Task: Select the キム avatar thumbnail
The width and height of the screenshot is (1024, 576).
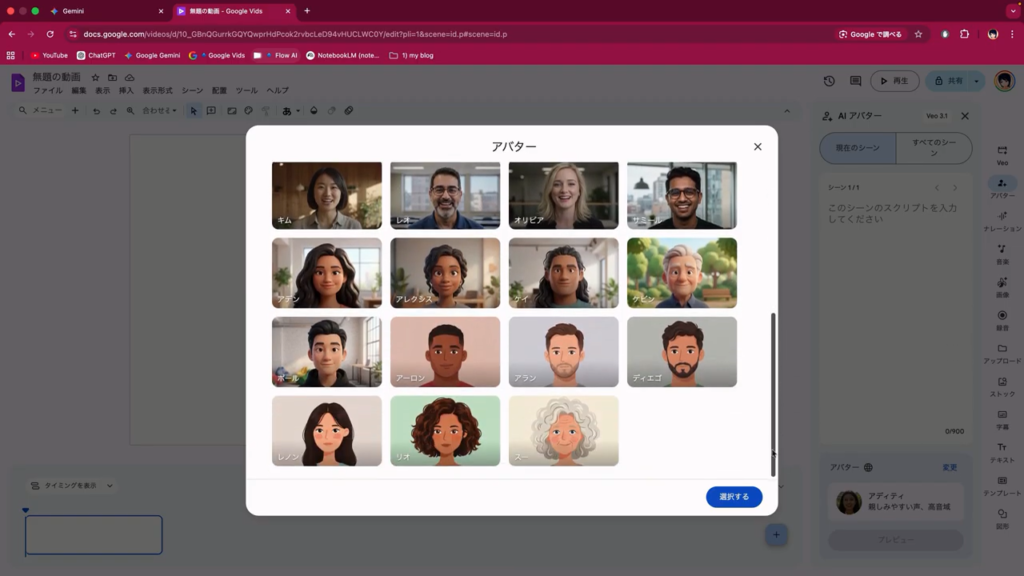Action: click(x=326, y=195)
